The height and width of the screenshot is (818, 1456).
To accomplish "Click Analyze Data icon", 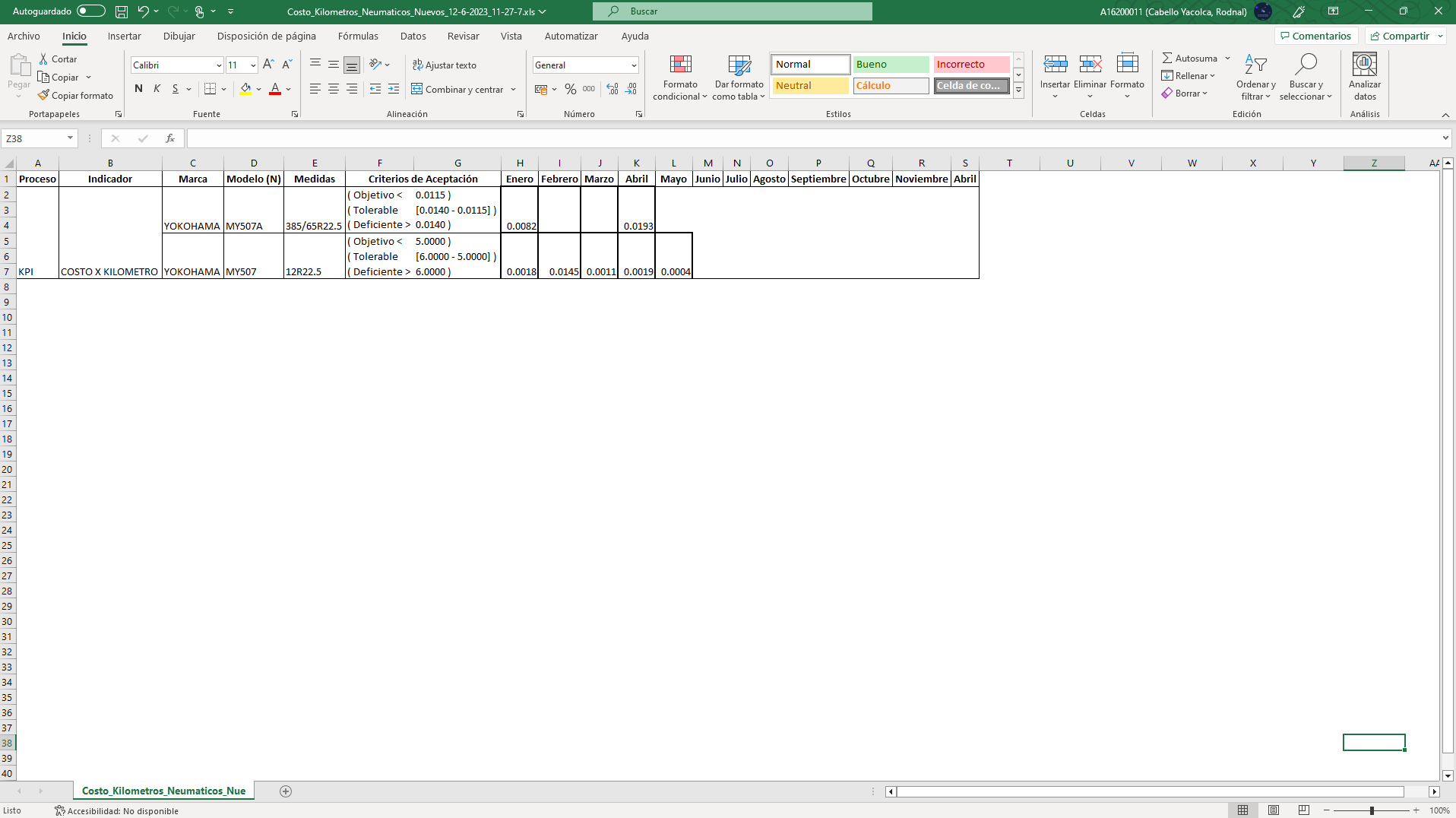I will click(1364, 65).
